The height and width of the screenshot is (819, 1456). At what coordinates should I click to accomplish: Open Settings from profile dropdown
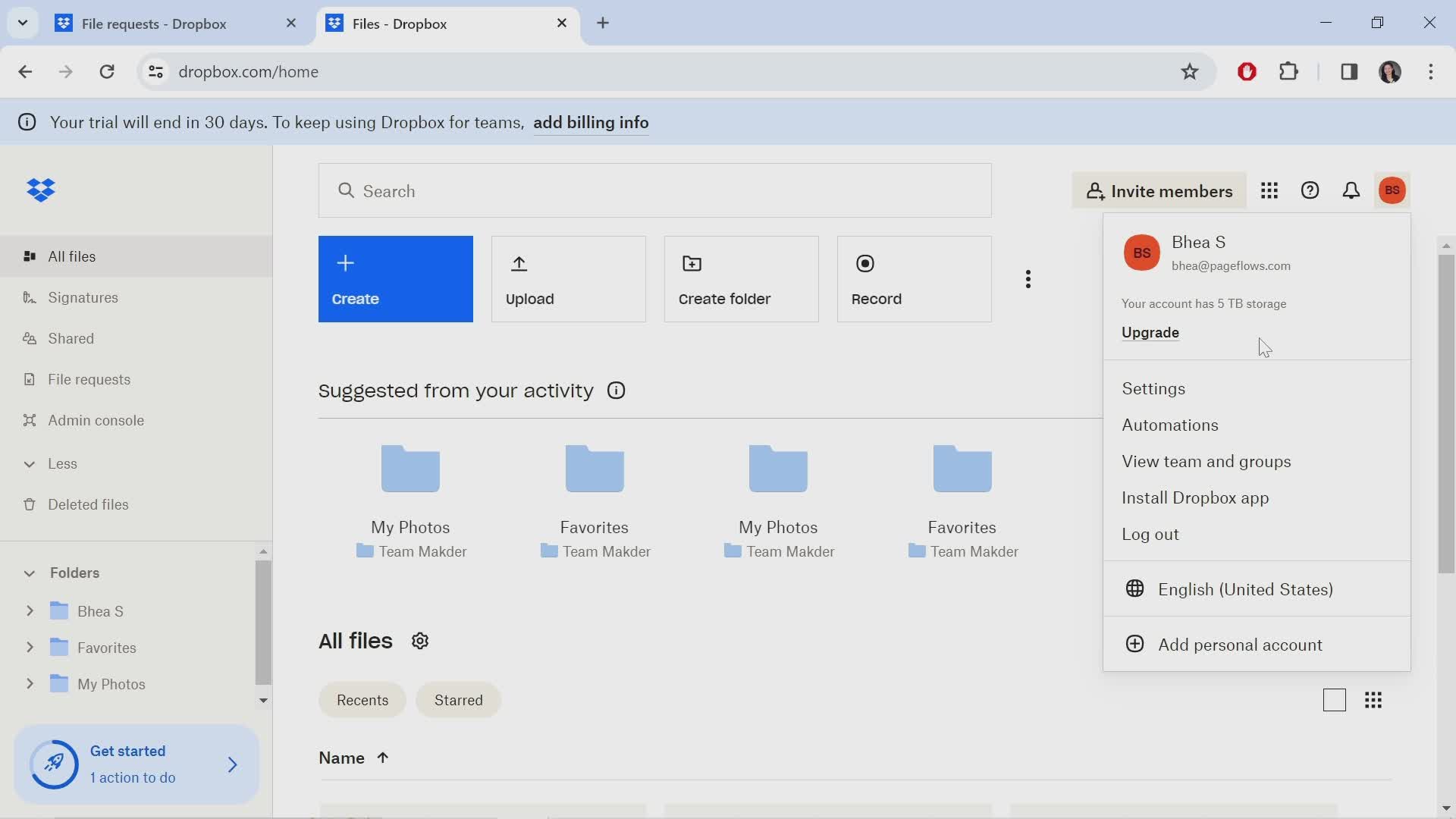click(1153, 388)
